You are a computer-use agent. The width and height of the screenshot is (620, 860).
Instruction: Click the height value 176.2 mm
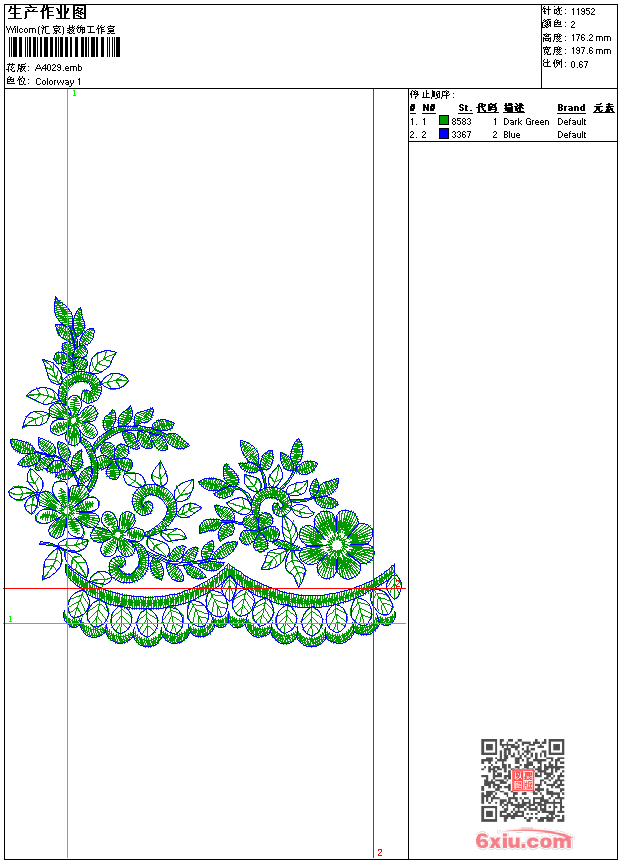590,38
